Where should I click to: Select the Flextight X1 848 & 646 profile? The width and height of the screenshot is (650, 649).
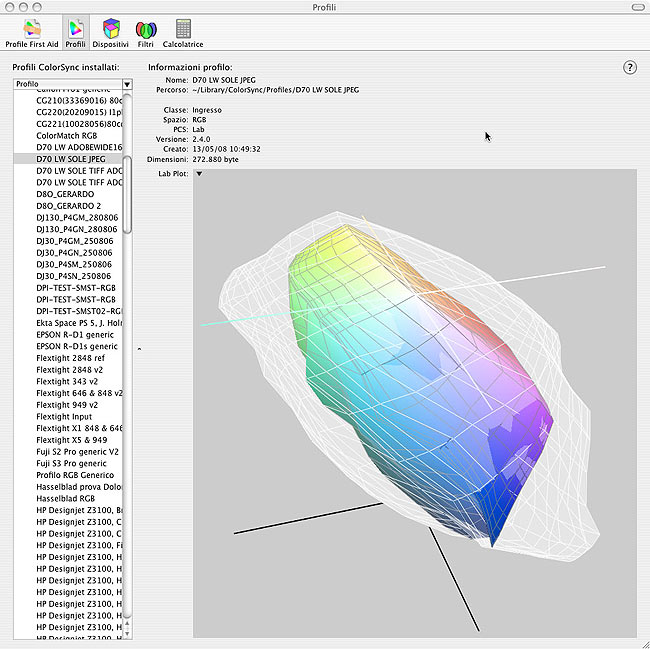68,428
